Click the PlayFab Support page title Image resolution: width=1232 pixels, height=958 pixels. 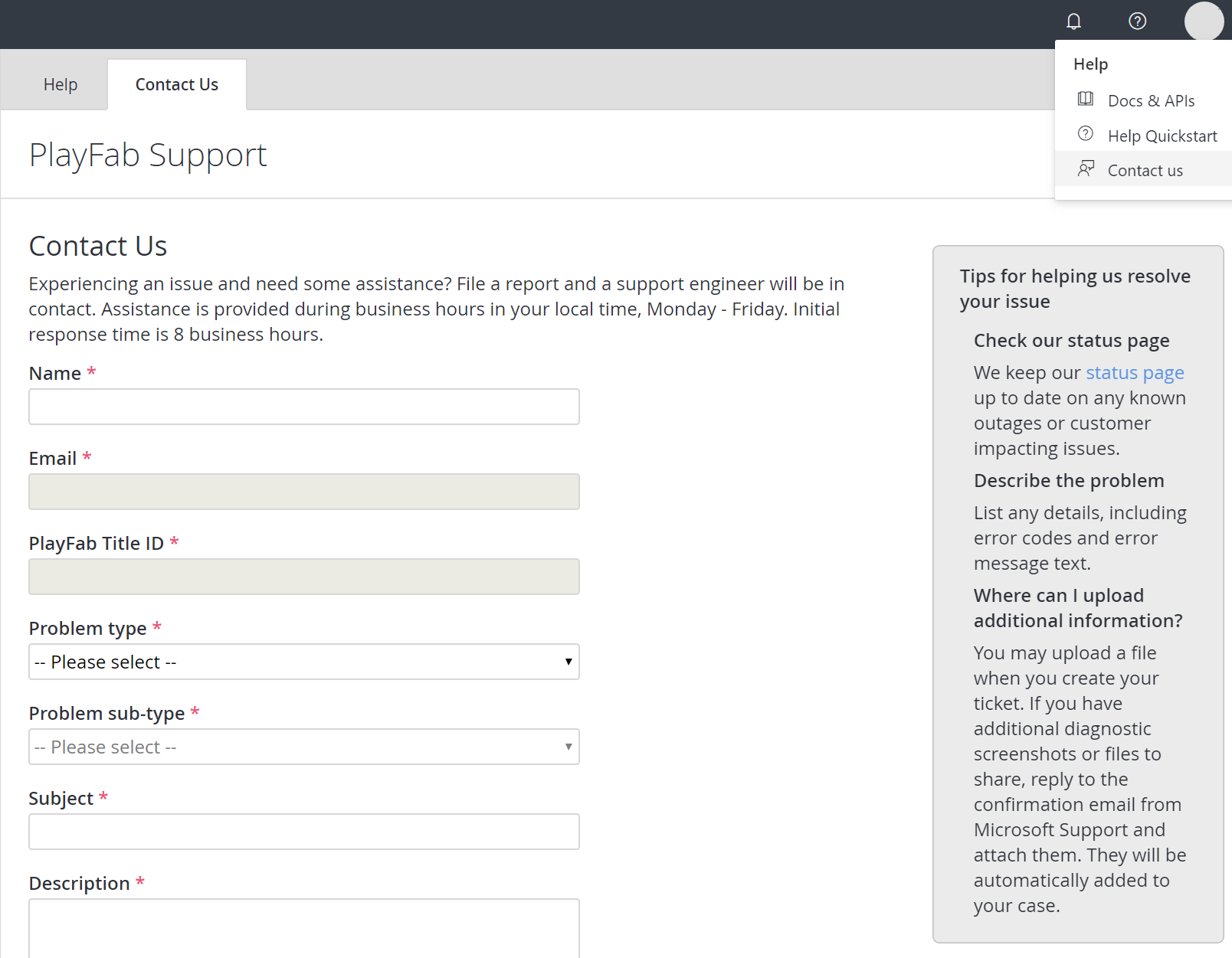pyautogui.click(x=148, y=155)
